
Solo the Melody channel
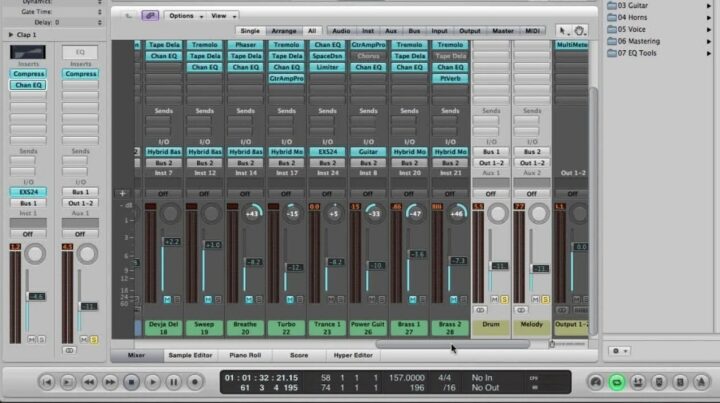point(545,299)
